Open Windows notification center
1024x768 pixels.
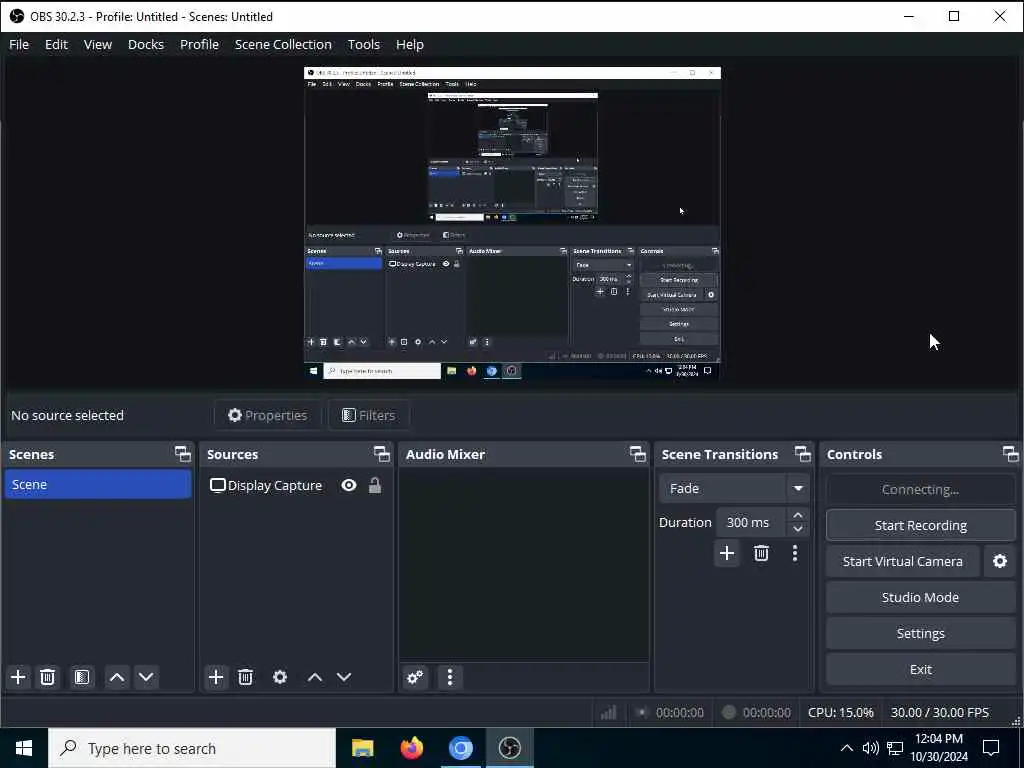991,748
